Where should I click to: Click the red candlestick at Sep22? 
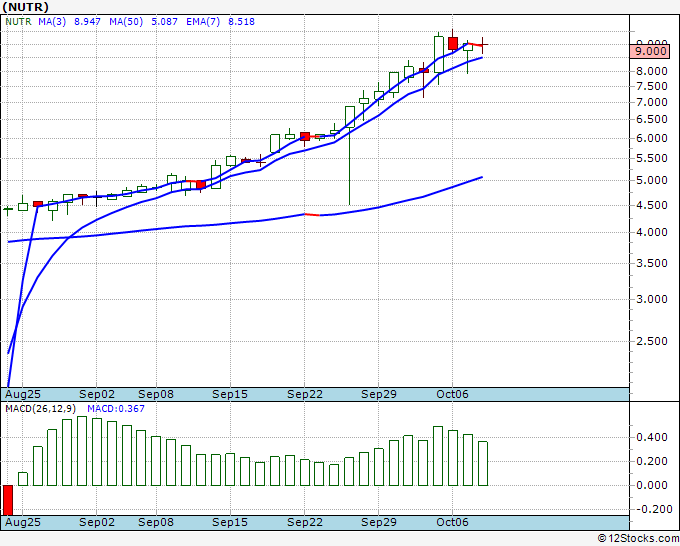pyautogui.click(x=305, y=137)
